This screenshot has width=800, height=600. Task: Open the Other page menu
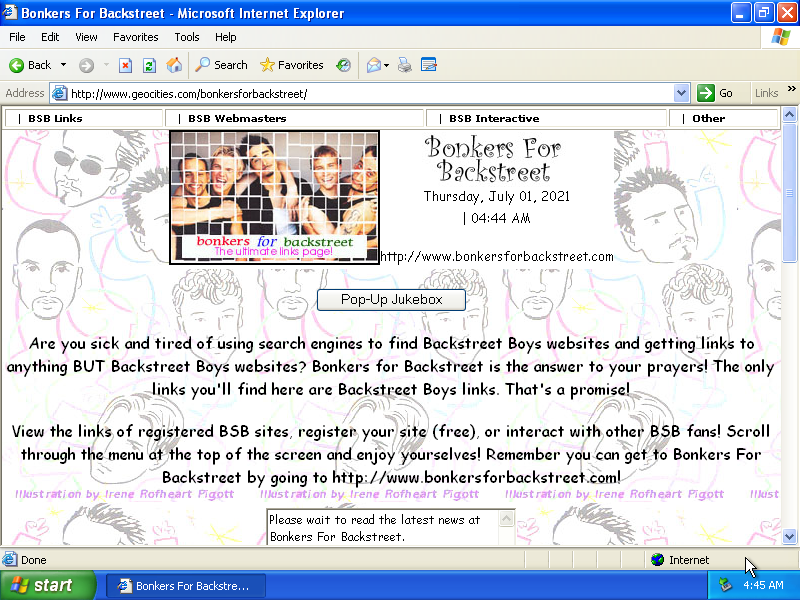723,118
